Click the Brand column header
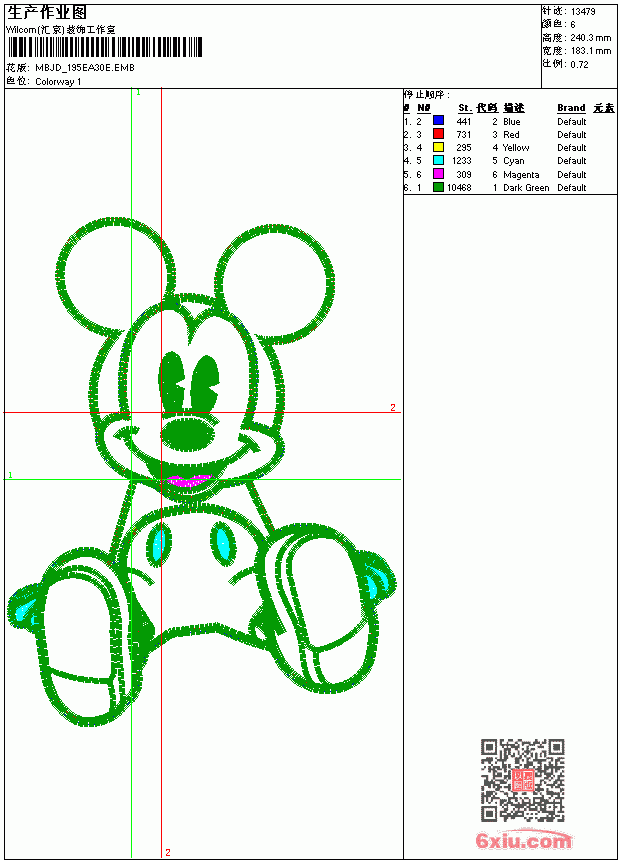 click(x=571, y=108)
